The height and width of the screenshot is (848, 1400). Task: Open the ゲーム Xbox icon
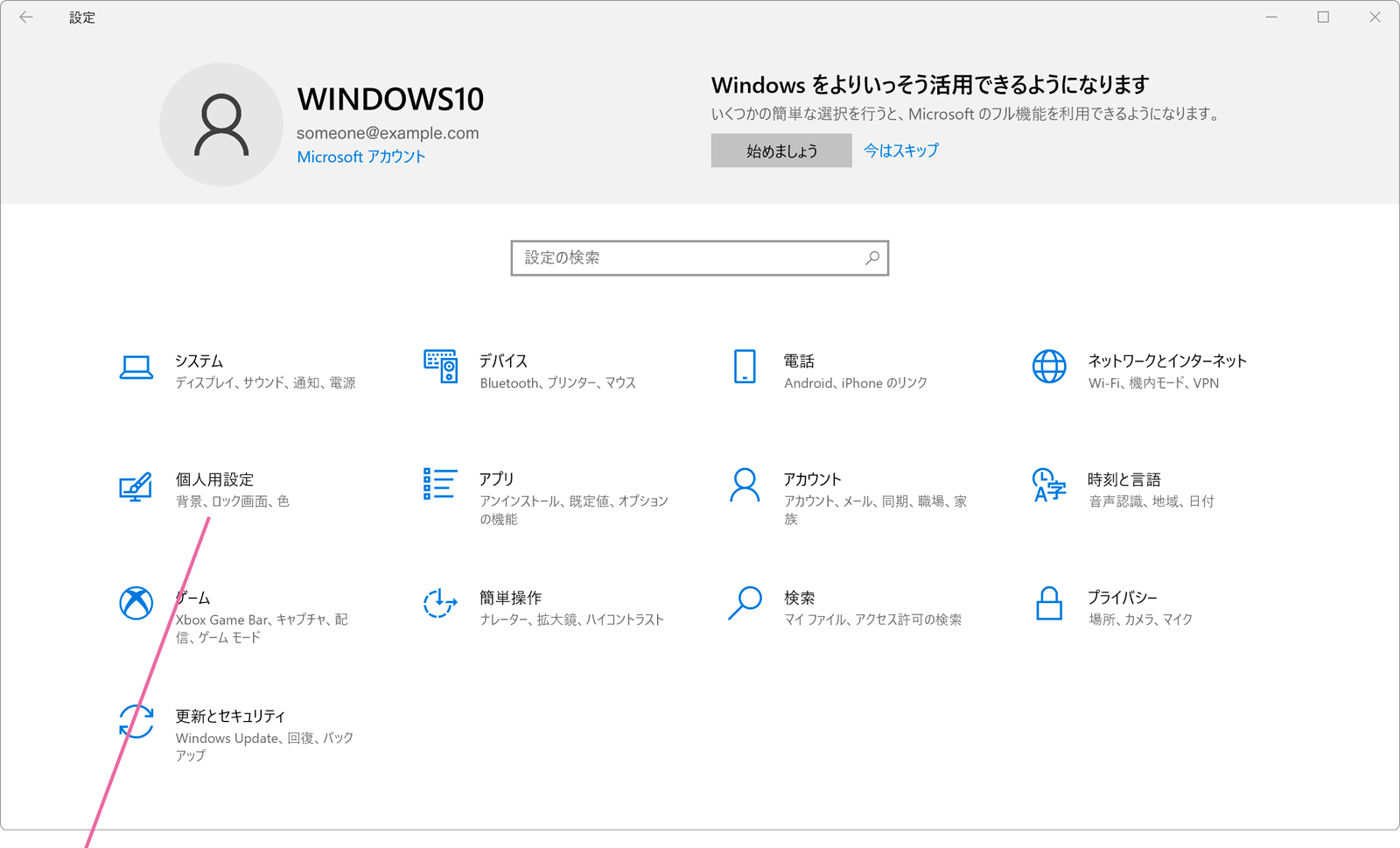[x=136, y=603]
